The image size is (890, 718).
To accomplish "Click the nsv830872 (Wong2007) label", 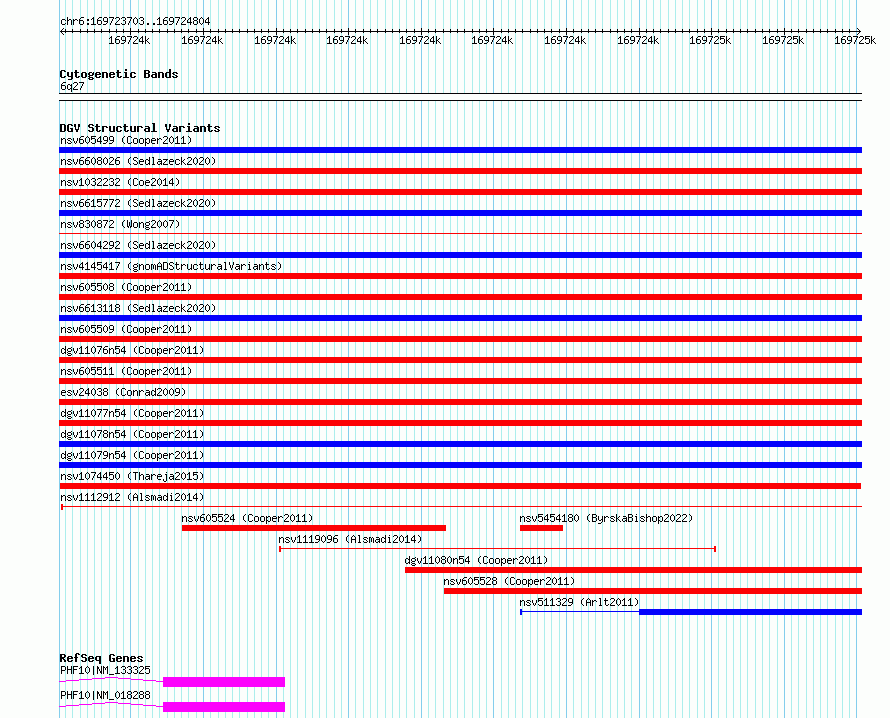I will (120, 224).
